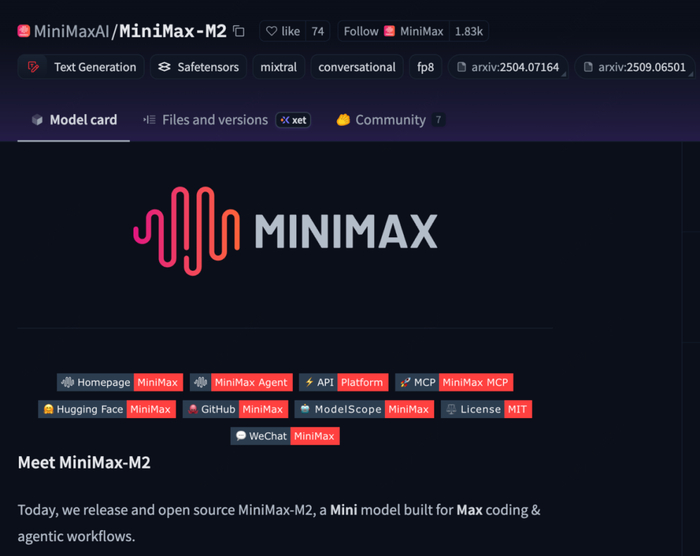This screenshot has width=700, height=556.
Task: Open the Hugging Face MiniMax badge
Action: (x=107, y=409)
